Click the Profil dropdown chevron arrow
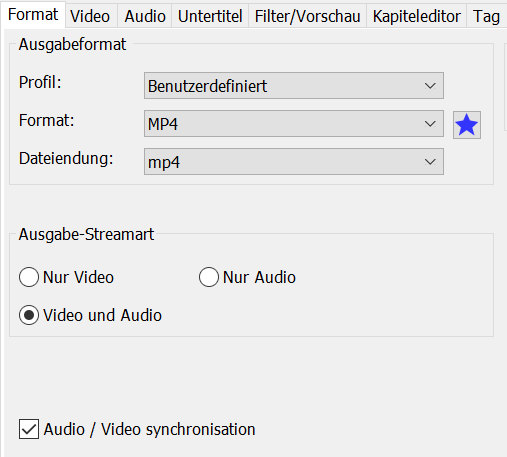 point(430,86)
